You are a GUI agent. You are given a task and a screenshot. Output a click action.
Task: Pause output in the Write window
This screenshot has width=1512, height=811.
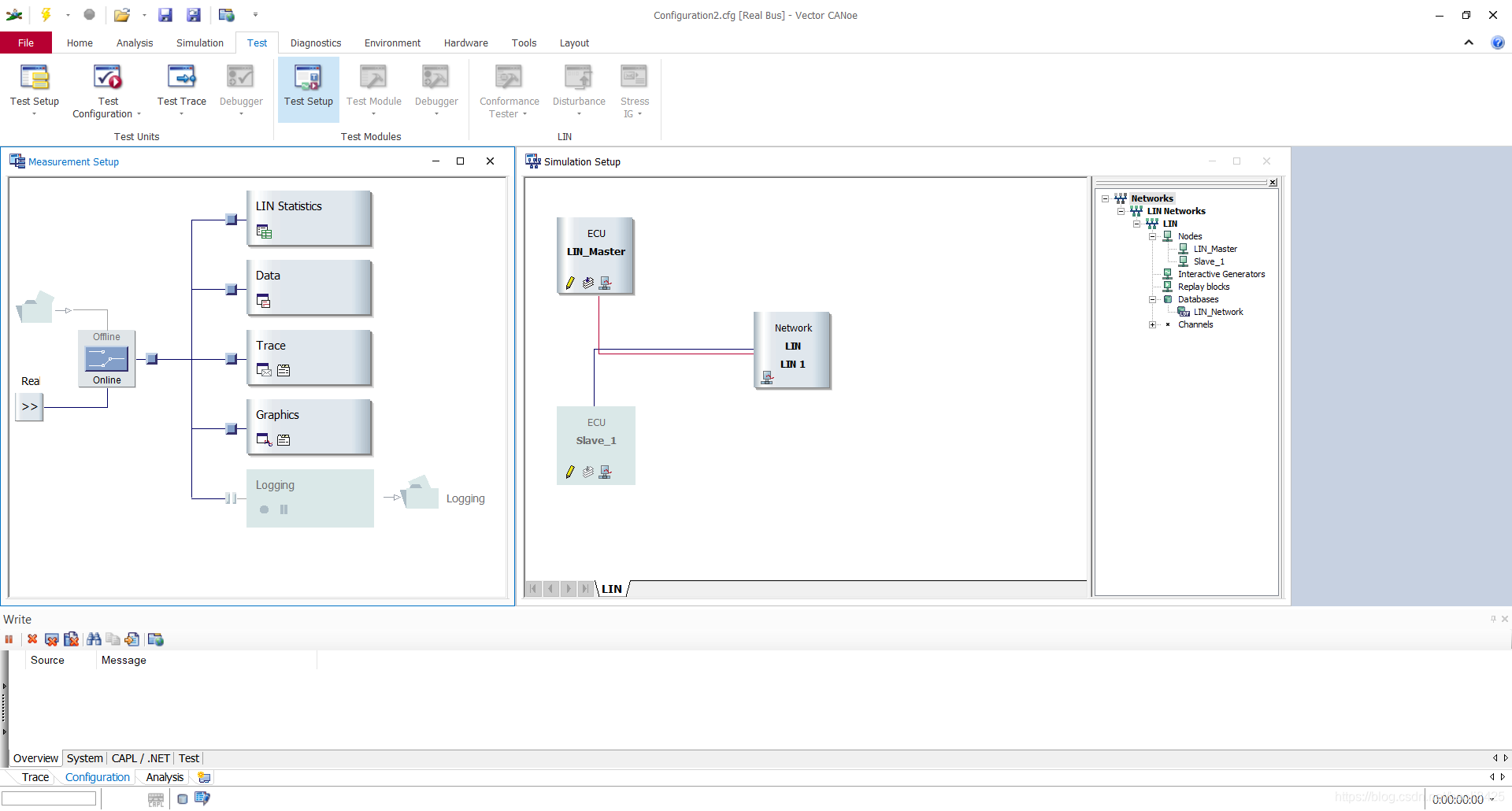pyautogui.click(x=9, y=639)
